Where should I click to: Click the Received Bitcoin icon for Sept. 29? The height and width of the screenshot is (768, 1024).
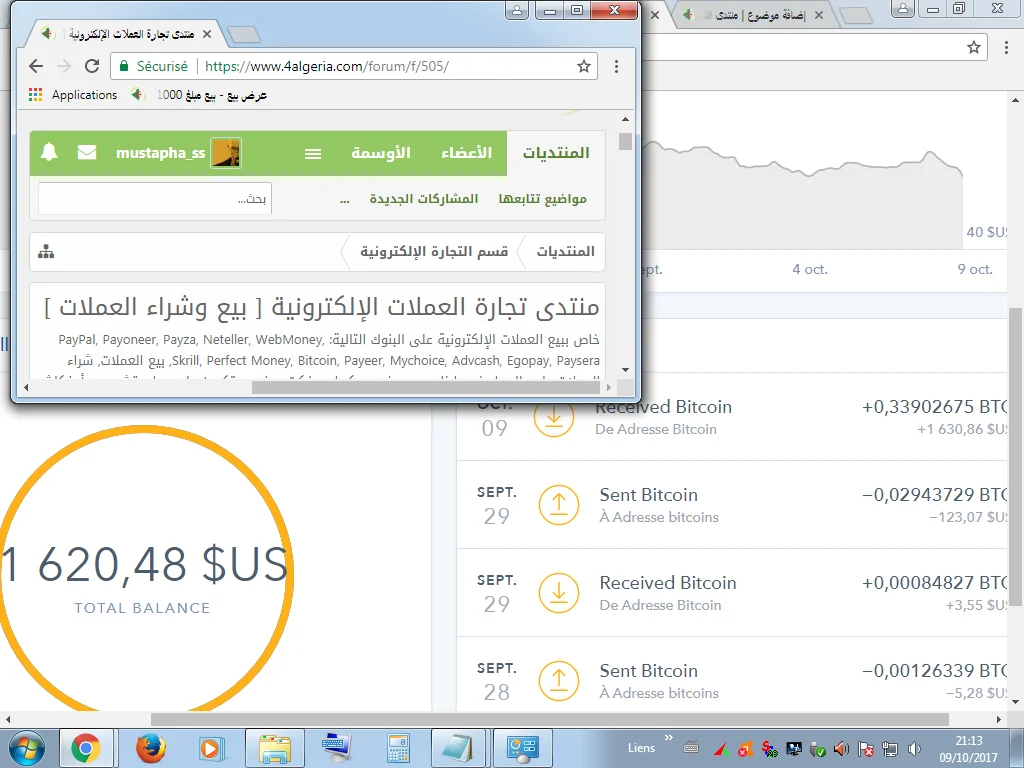pos(558,593)
